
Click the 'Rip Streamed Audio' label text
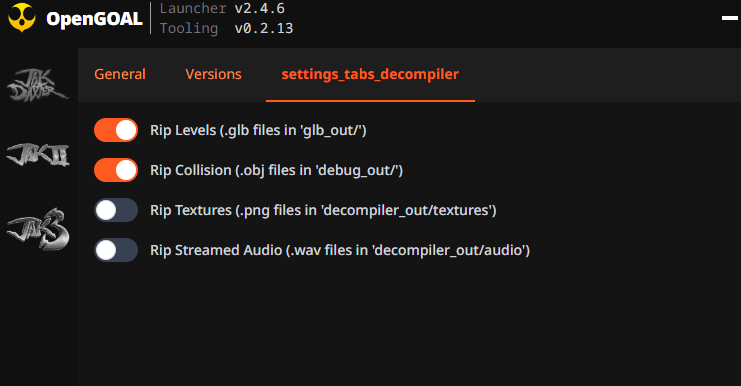pos(216,250)
